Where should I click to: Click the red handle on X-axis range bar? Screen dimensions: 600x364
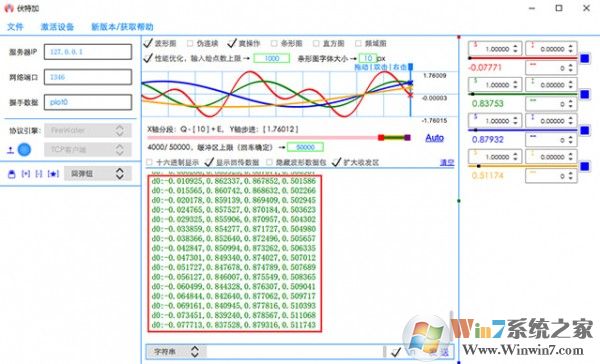point(381,137)
